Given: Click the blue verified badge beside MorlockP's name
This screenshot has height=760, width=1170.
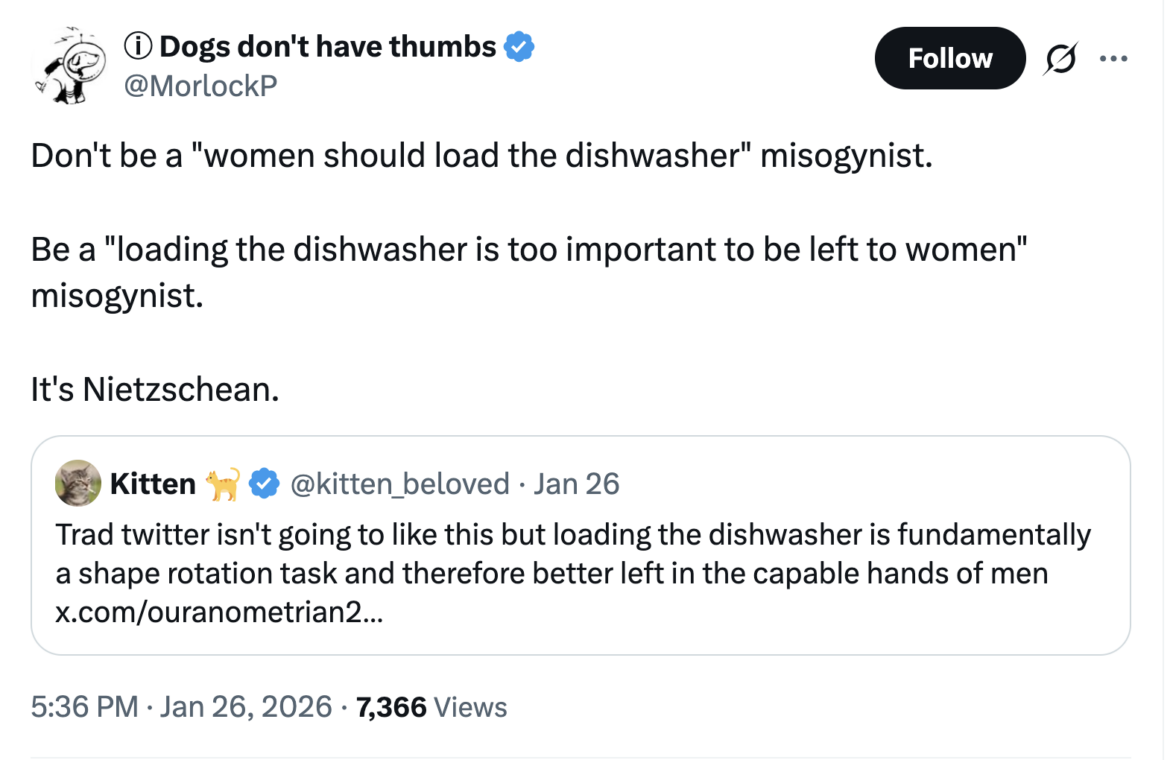Looking at the screenshot, I should [x=519, y=46].
